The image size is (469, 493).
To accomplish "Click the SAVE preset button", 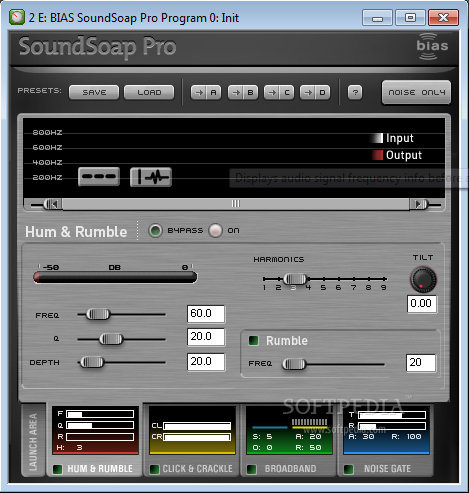I will click(94, 92).
